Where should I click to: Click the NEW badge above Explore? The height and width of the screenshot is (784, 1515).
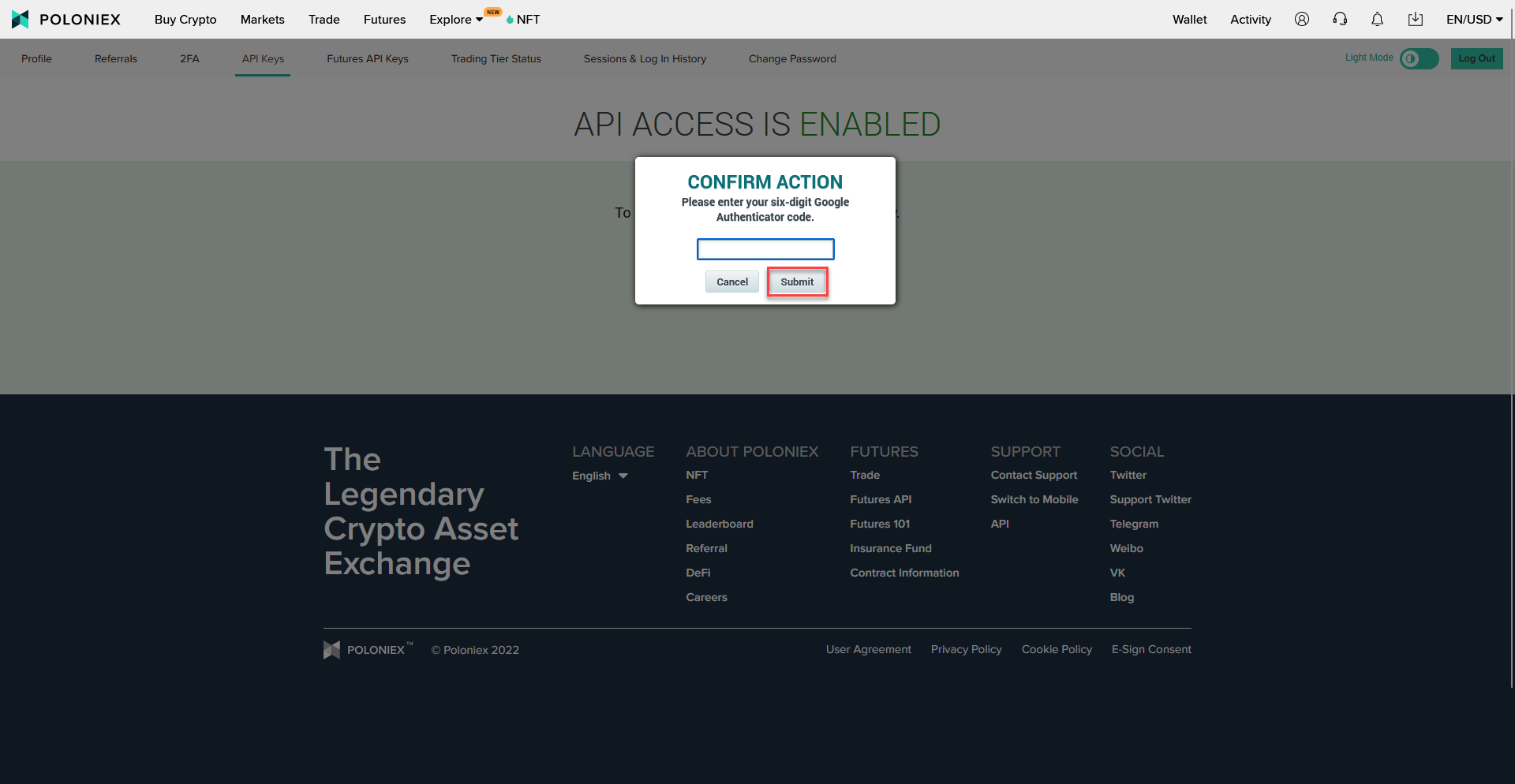point(493,13)
